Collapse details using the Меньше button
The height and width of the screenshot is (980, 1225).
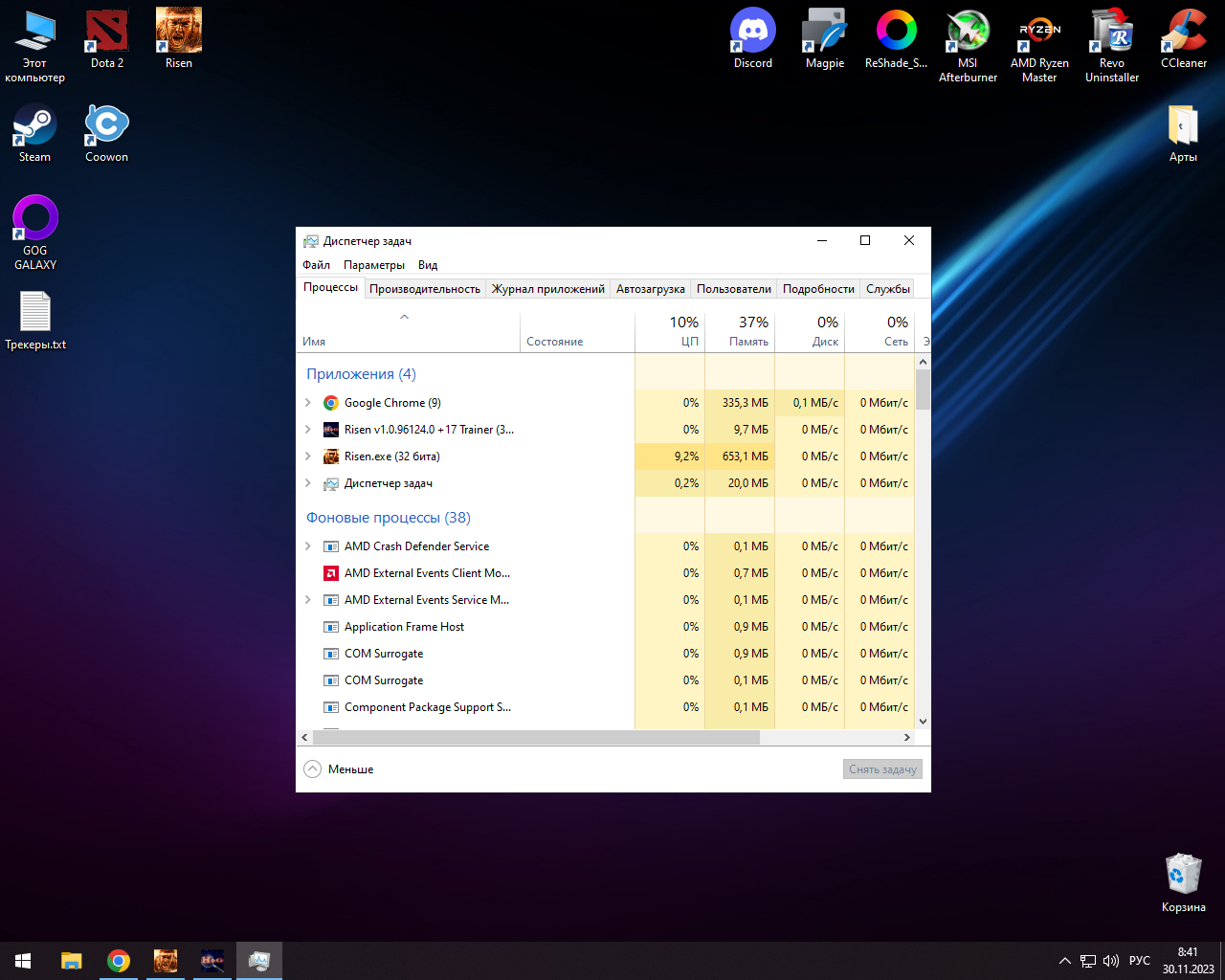tap(340, 769)
